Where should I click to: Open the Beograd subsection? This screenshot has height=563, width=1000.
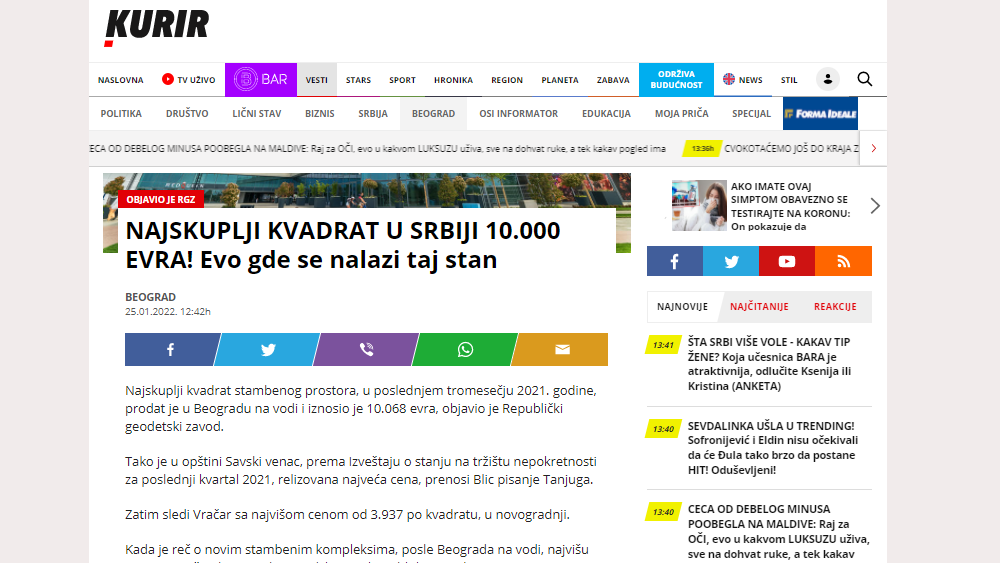[434, 113]
